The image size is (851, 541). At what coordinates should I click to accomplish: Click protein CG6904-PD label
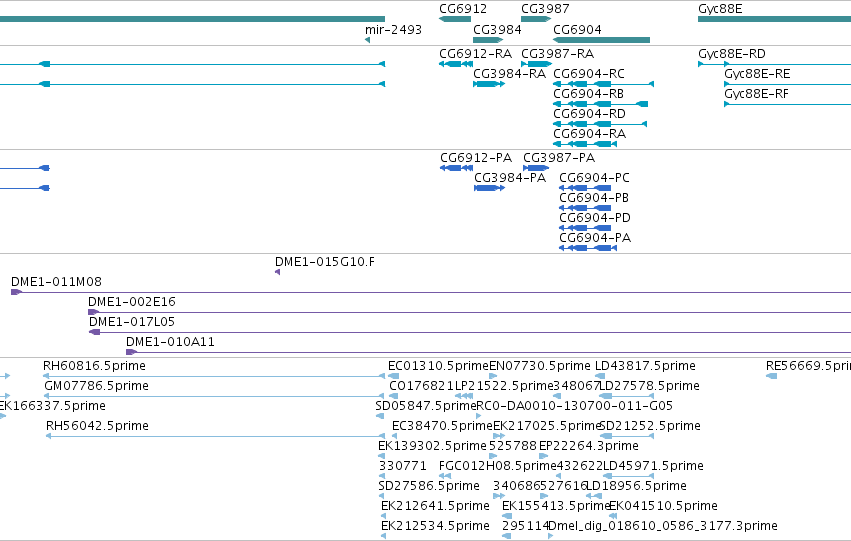pos(595,218)
